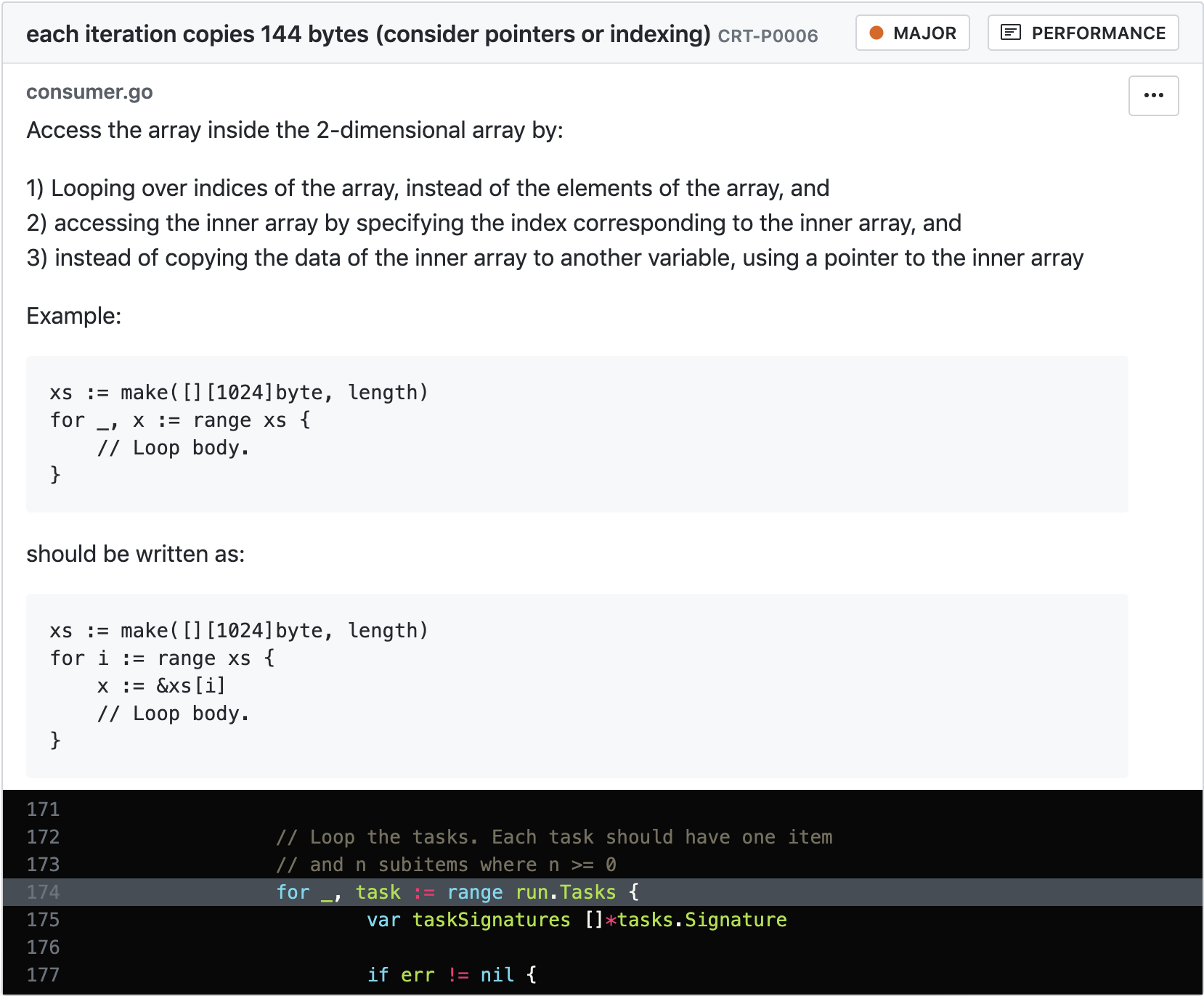Click line number 175 in the gutter

pyautogui.click(x=43, y=920)
